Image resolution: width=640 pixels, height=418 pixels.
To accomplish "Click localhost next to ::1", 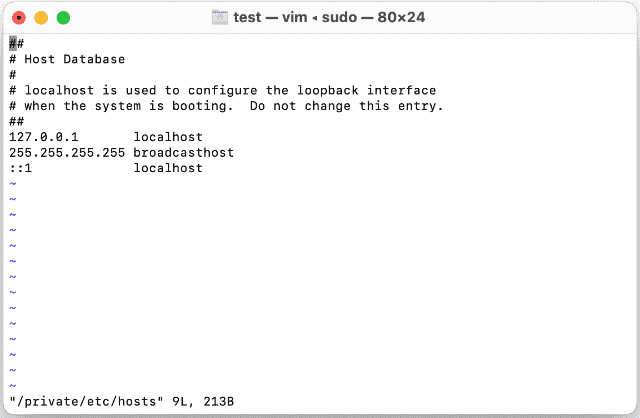I will click(x=168, y=168).
